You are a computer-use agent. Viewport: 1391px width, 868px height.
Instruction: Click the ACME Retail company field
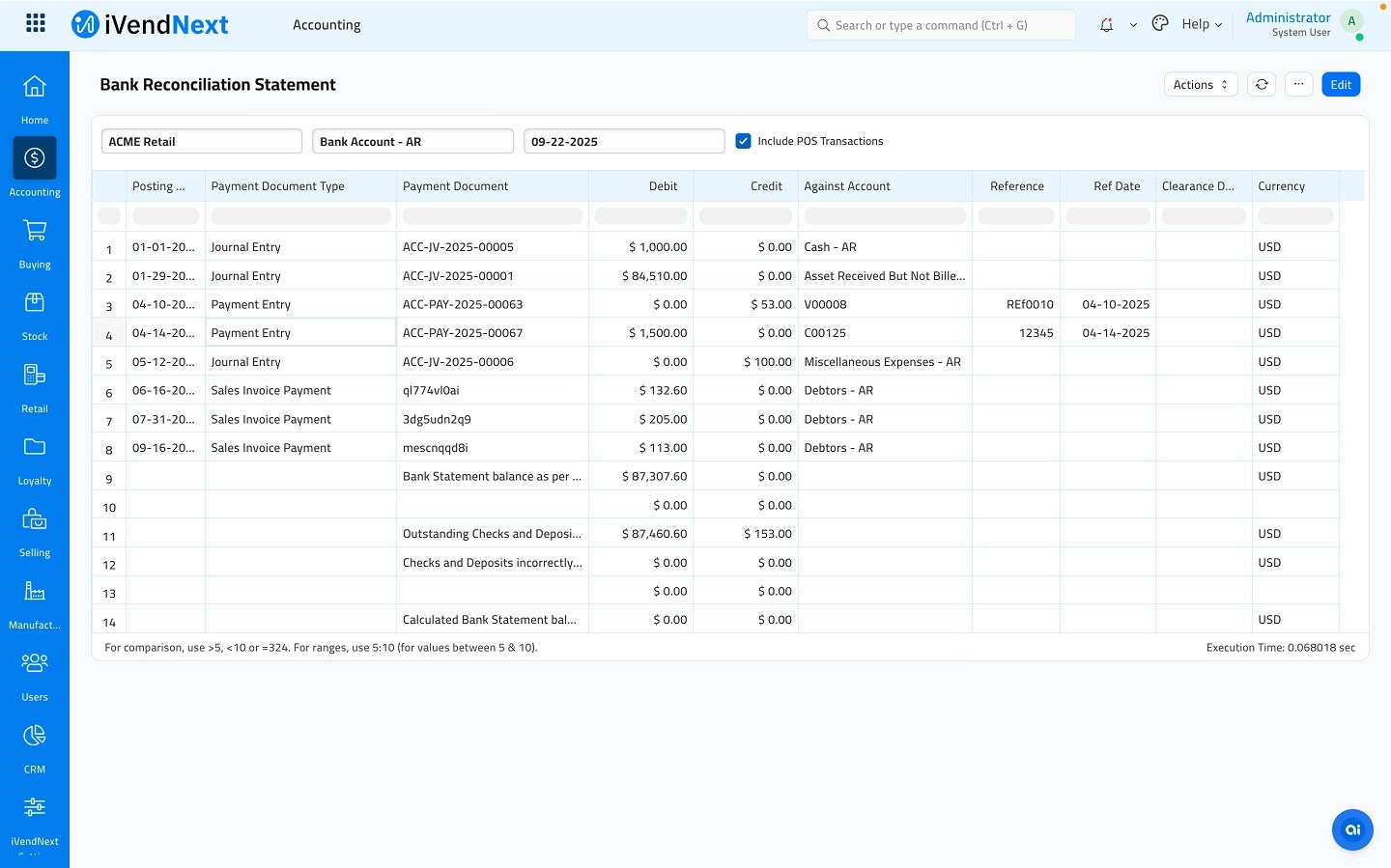[202, 141]
